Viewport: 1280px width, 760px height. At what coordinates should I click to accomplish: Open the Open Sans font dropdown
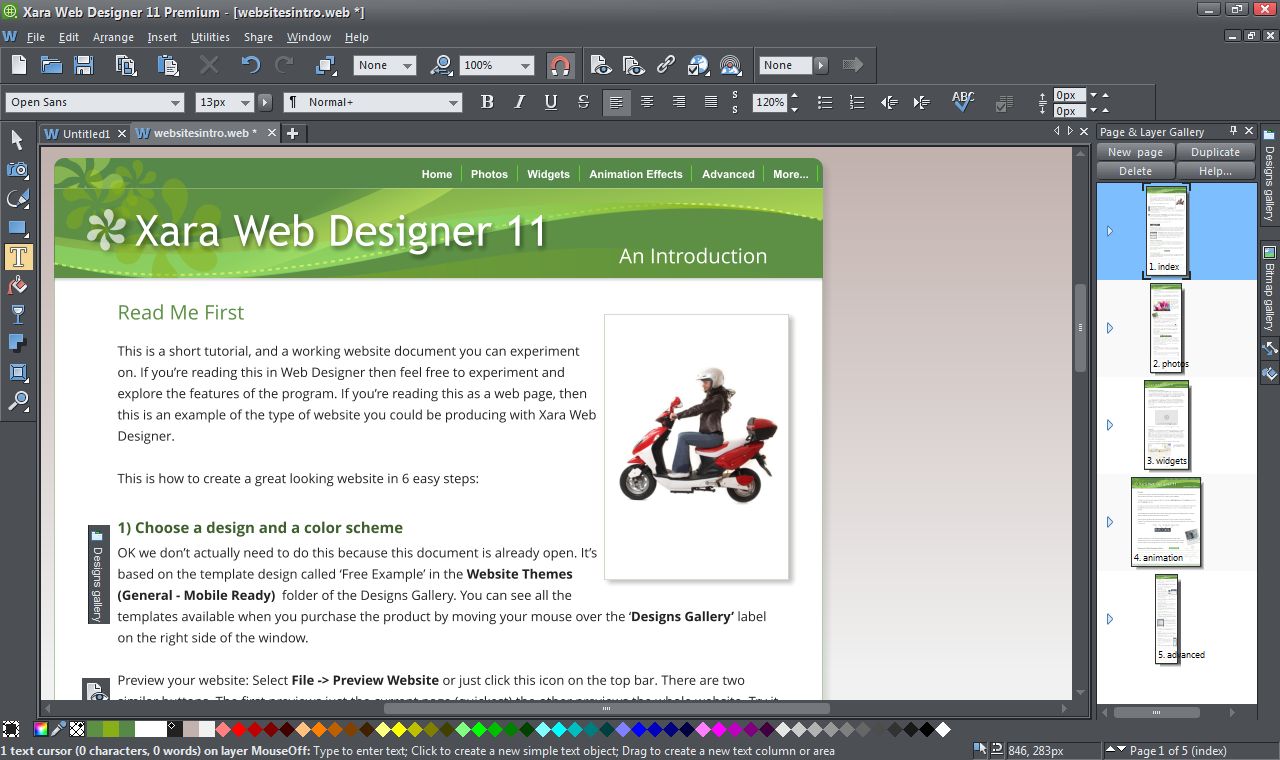click(x=176, y=102)
